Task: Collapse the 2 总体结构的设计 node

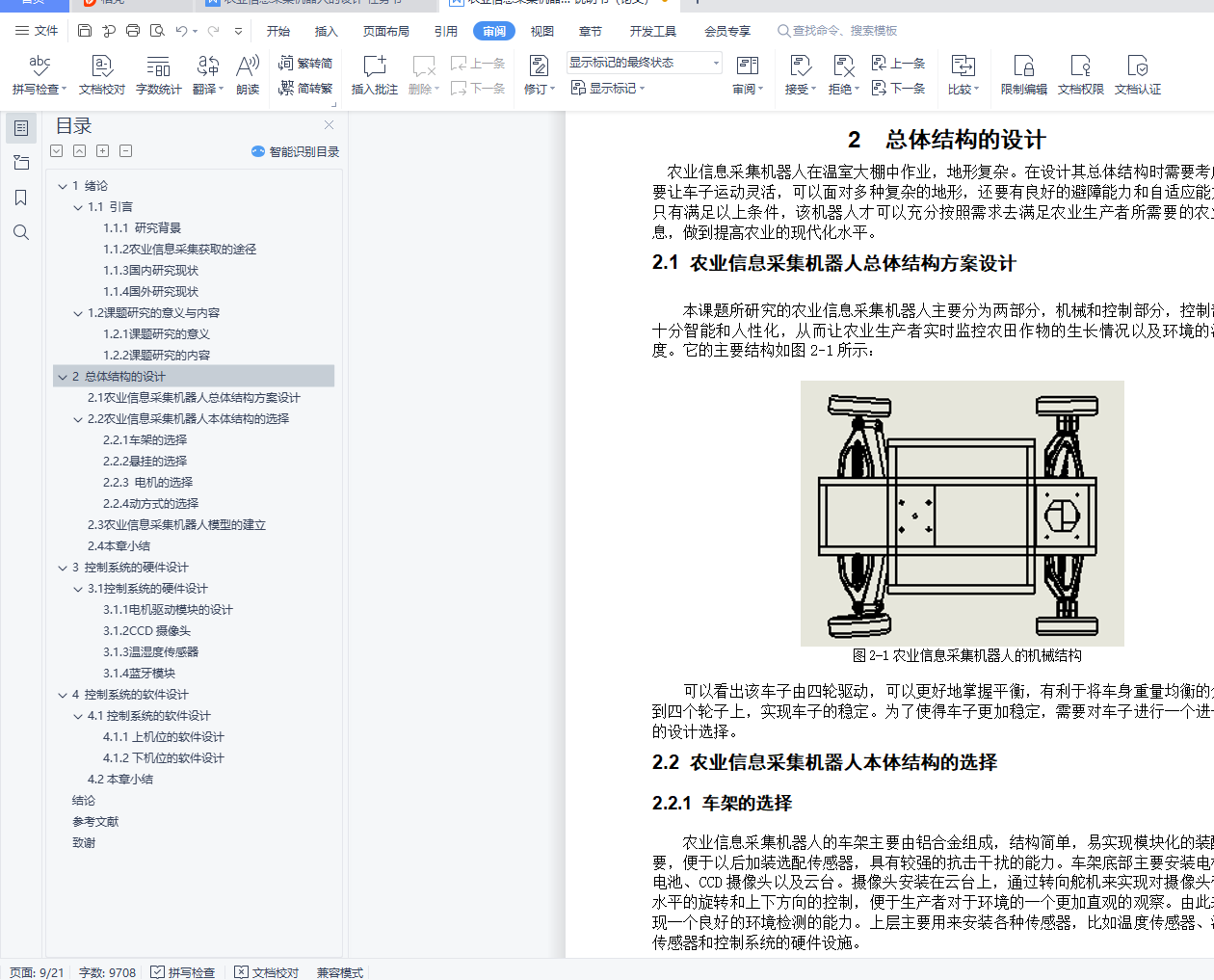Action: (x=63, y=377)
